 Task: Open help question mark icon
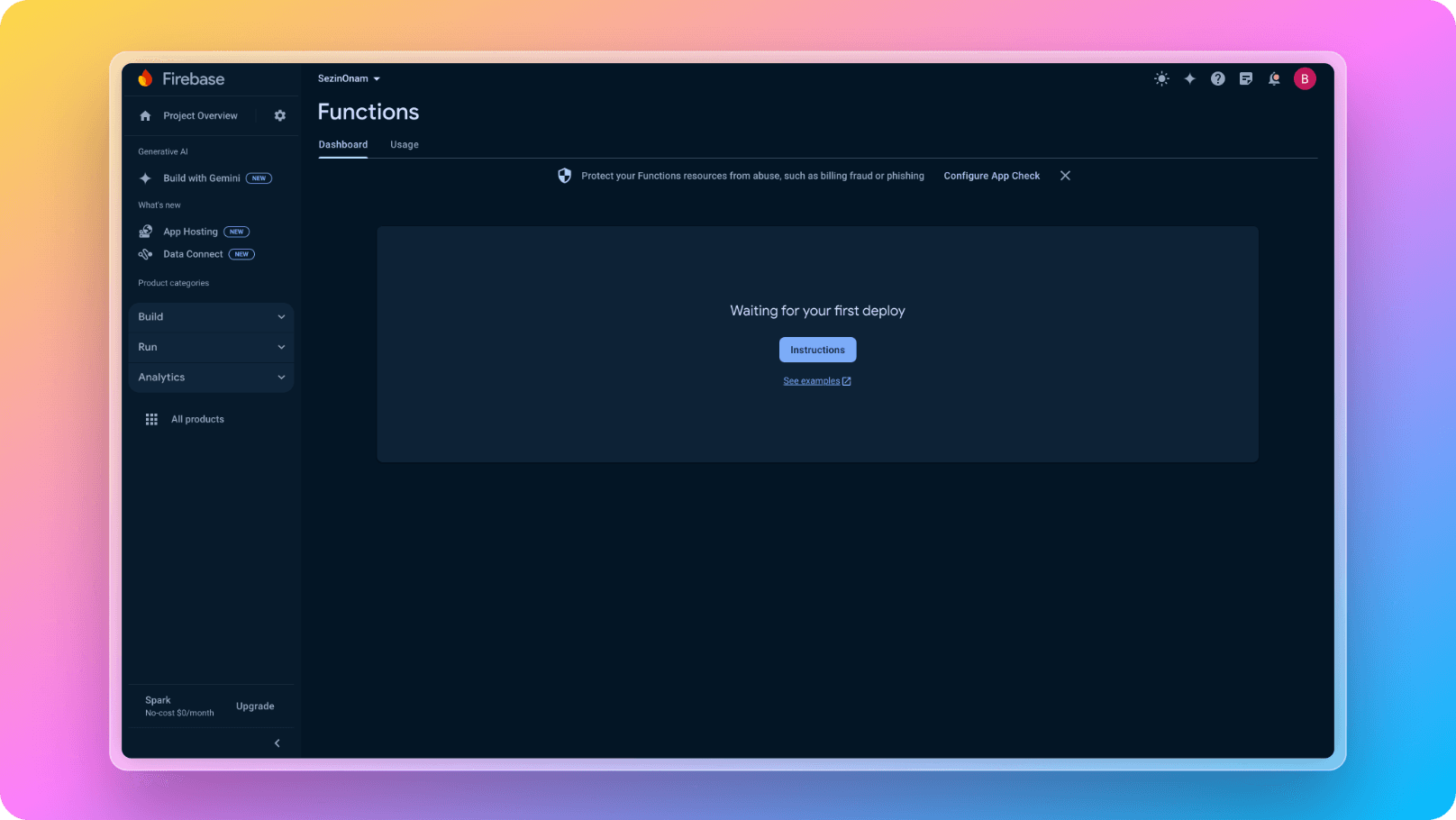coord(1217,78)
